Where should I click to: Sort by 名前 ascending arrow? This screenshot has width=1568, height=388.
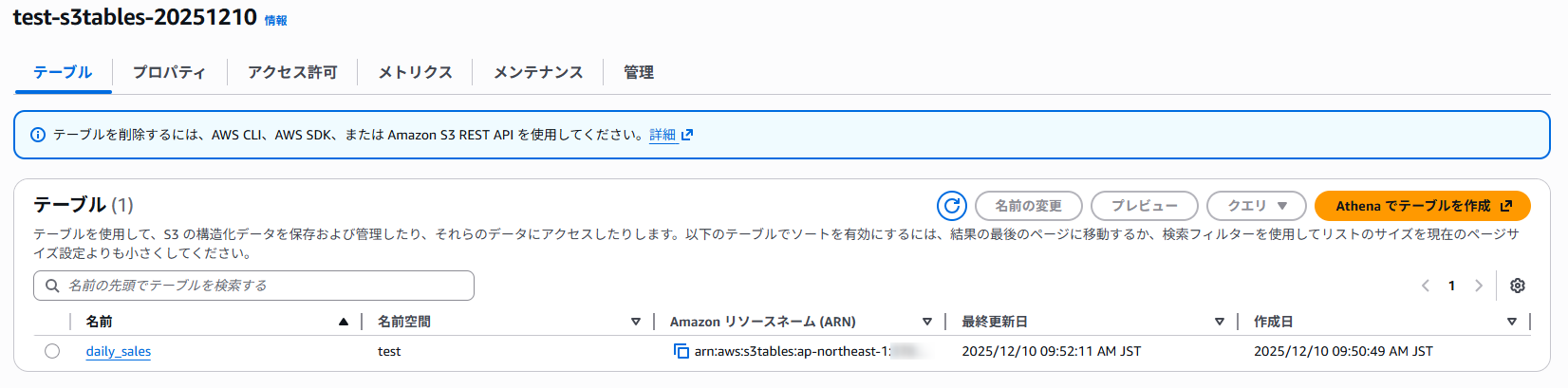[x=343, y=322]
